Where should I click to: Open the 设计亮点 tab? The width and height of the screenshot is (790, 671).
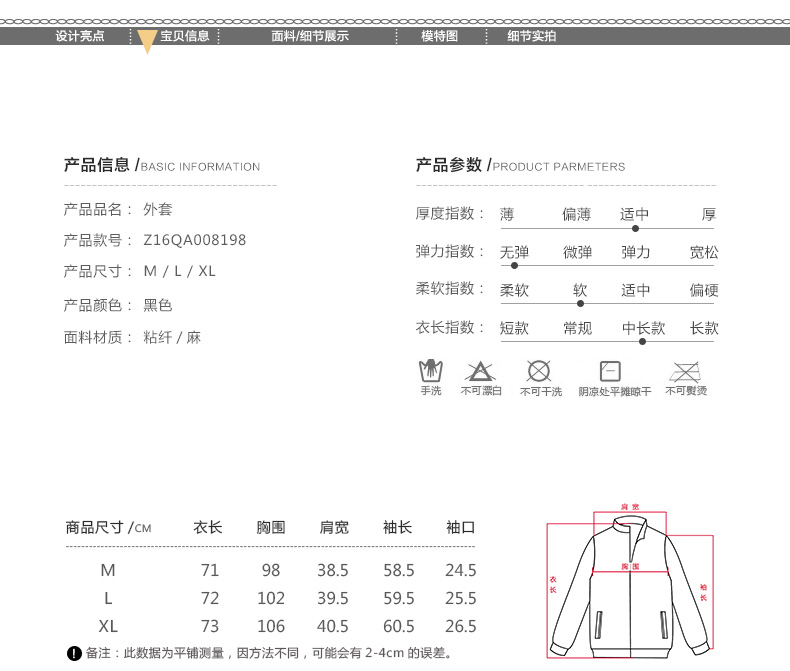pyautogui.click(x=80, y=36)
